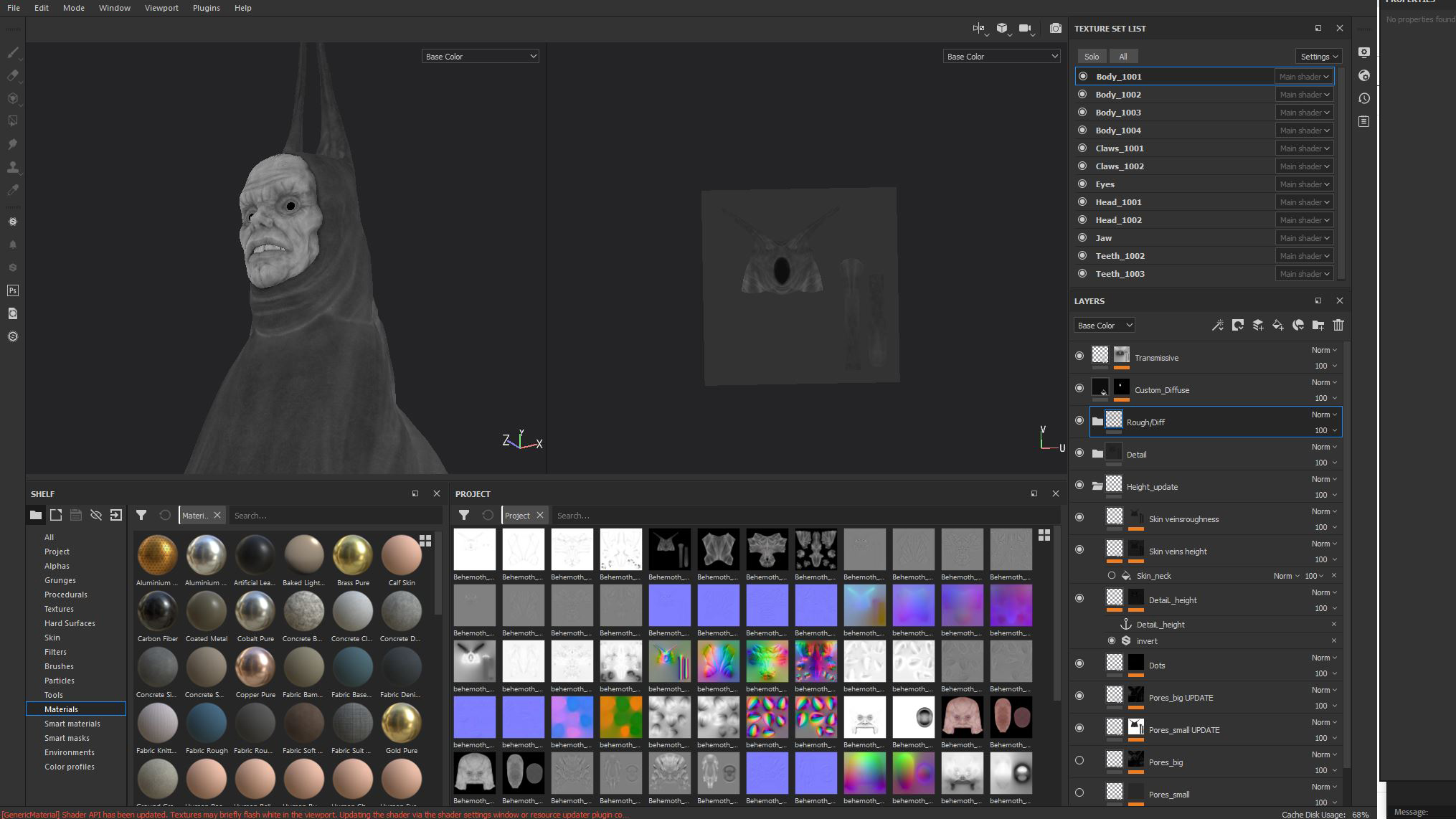The height and width of the screenshot is (819, 1456).
Task: Click the Export to Photoshop icon
Action: tap(12, 290)
